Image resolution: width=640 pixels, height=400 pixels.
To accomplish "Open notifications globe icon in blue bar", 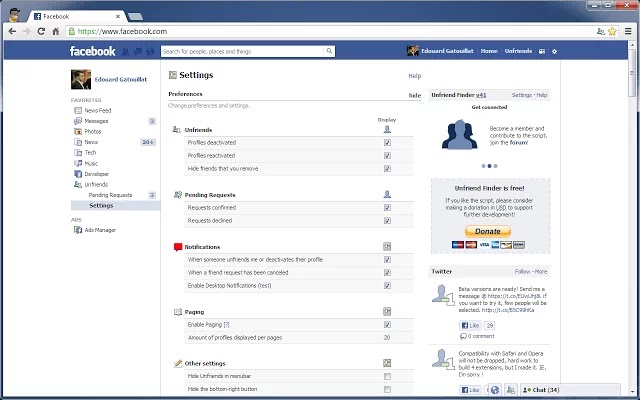I will coord(150,51).
